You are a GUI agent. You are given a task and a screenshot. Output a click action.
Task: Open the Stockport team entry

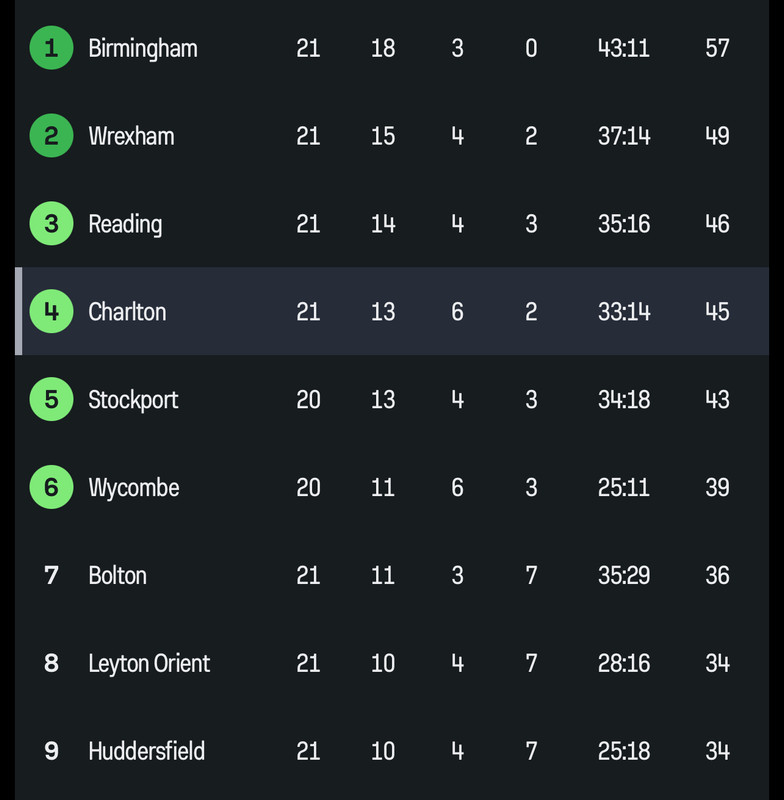133,400
